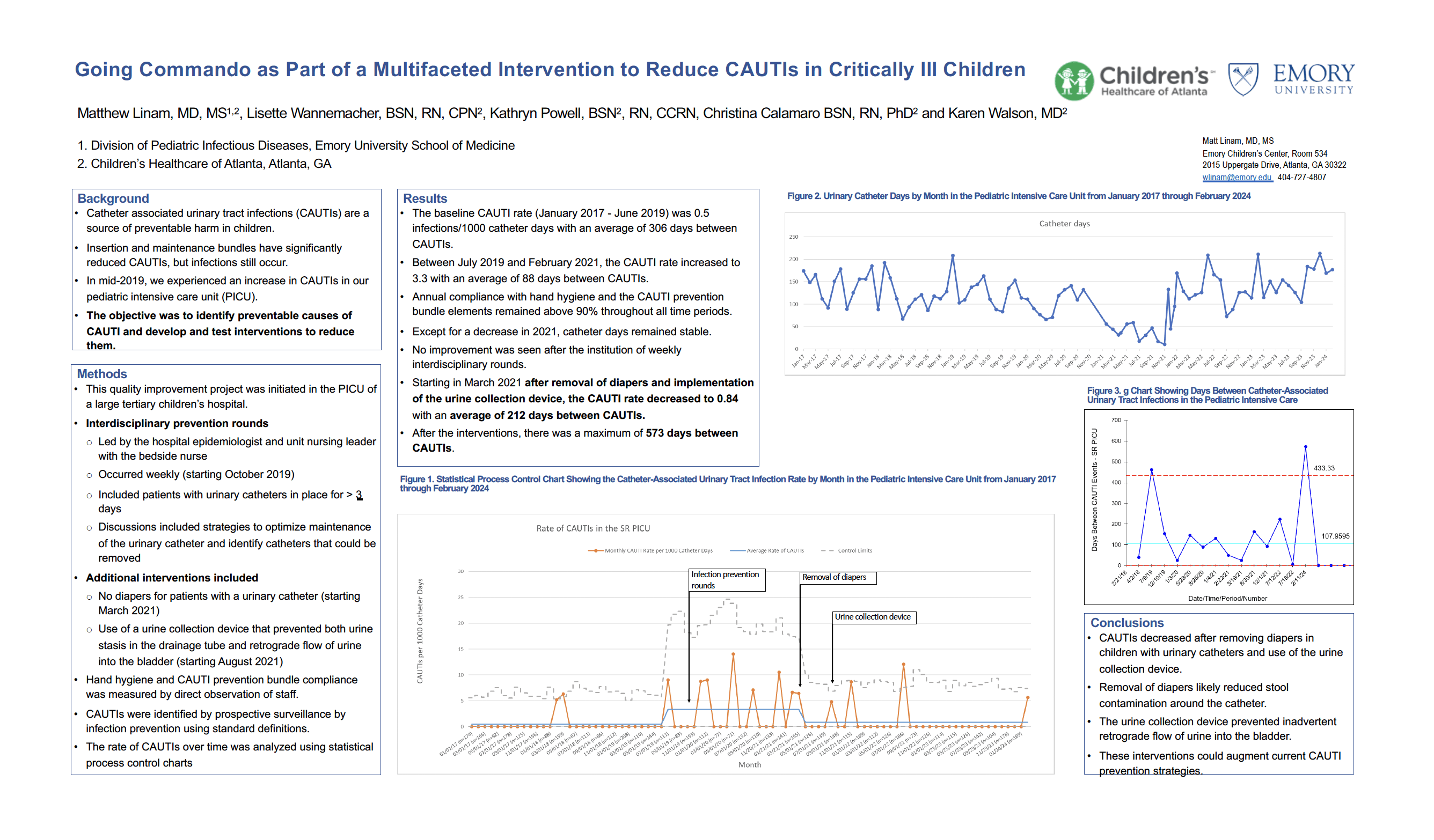This screenshot has width=1434, height=840.
Task: Click 'Matt Linam, MD, MS' contact name
Action: tap(1238, 141)
